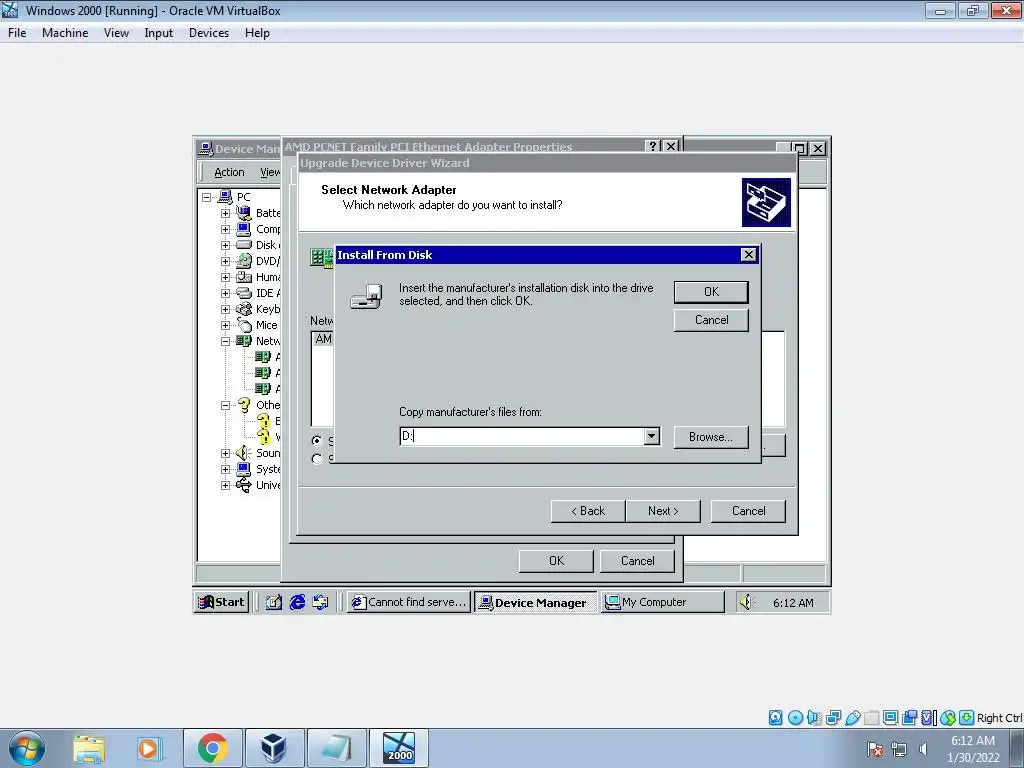Image resolution: width=1024 pixels, height=768 pixels.
Task: Expand the IDE controllers node
Action: point(225,293)
